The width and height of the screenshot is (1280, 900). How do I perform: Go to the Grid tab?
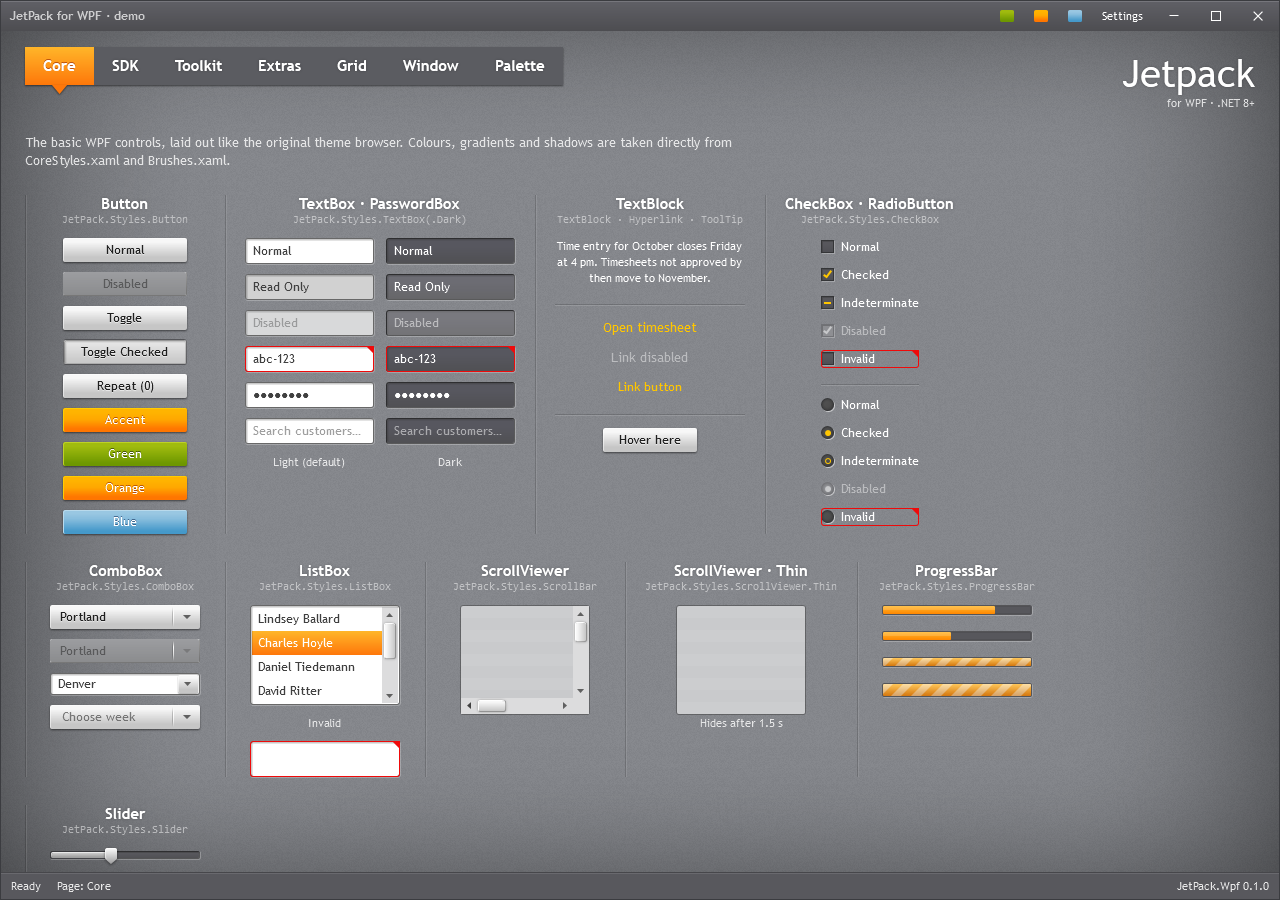[x=351, y=66]
